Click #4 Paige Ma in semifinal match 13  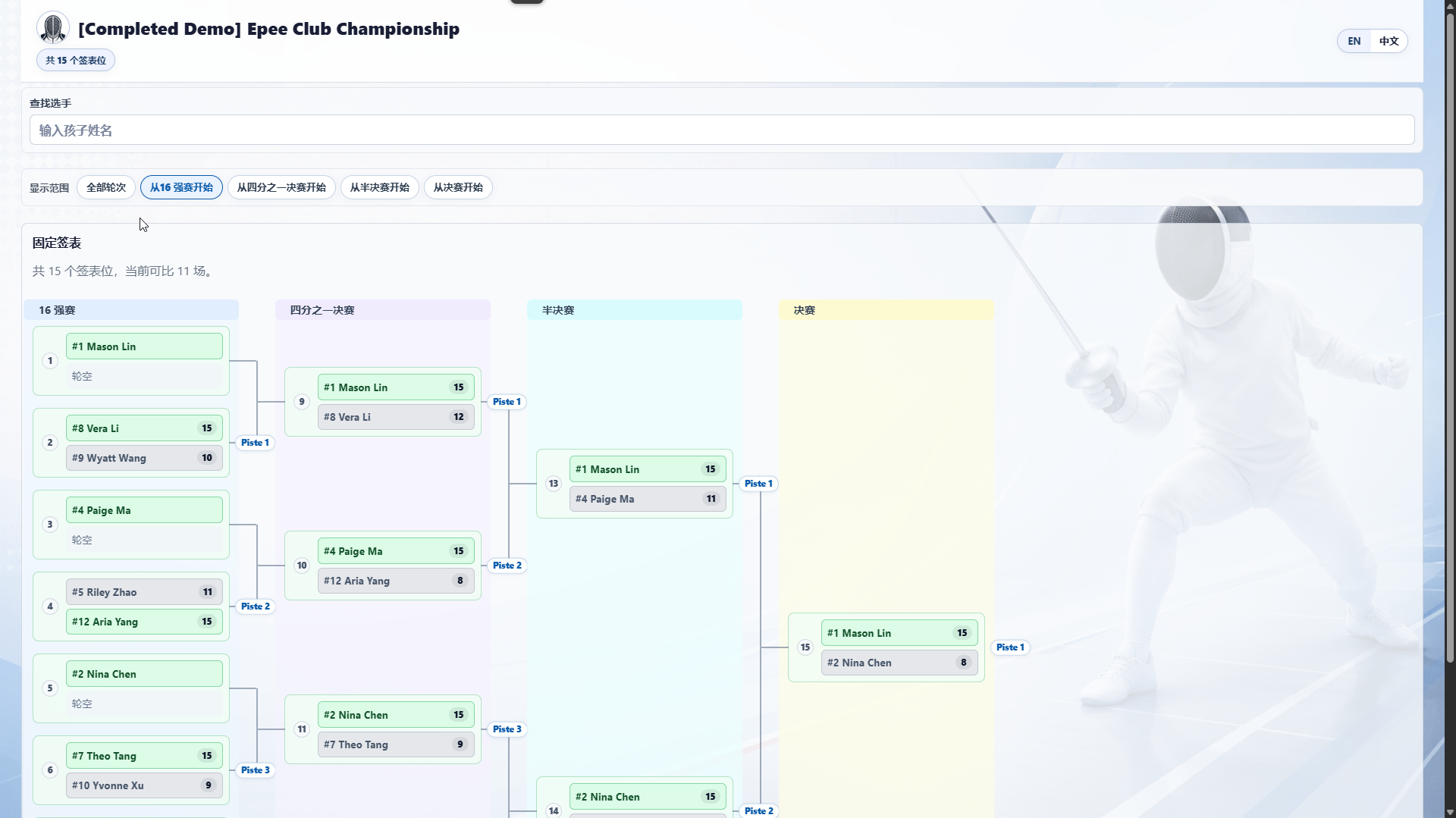(648, 499)
